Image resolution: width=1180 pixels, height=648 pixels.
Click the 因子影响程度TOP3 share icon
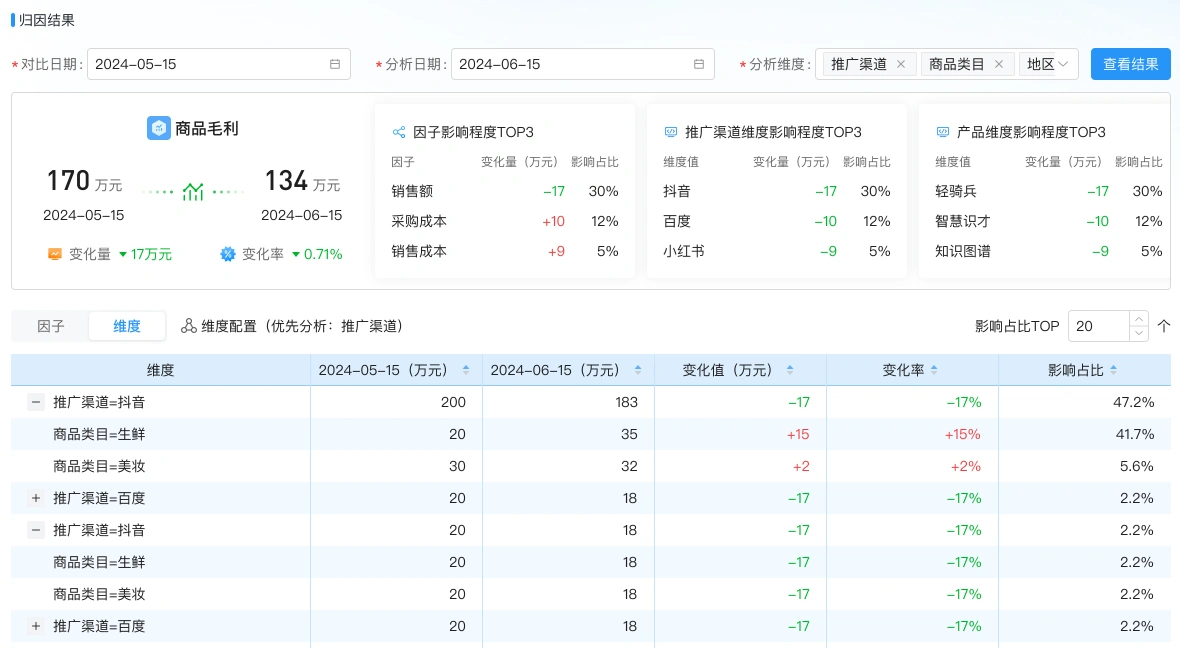coord(399,132)
